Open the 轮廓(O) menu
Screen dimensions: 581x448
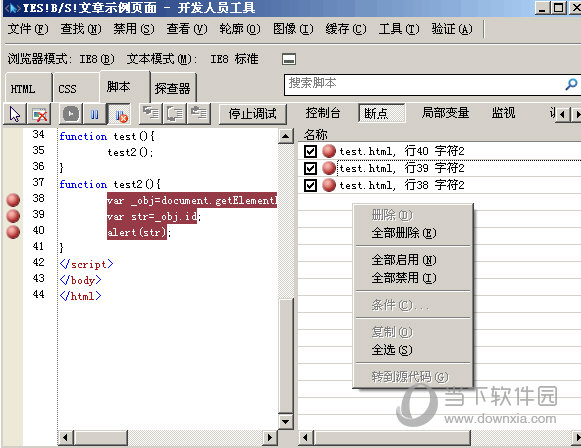coord(240,29)
